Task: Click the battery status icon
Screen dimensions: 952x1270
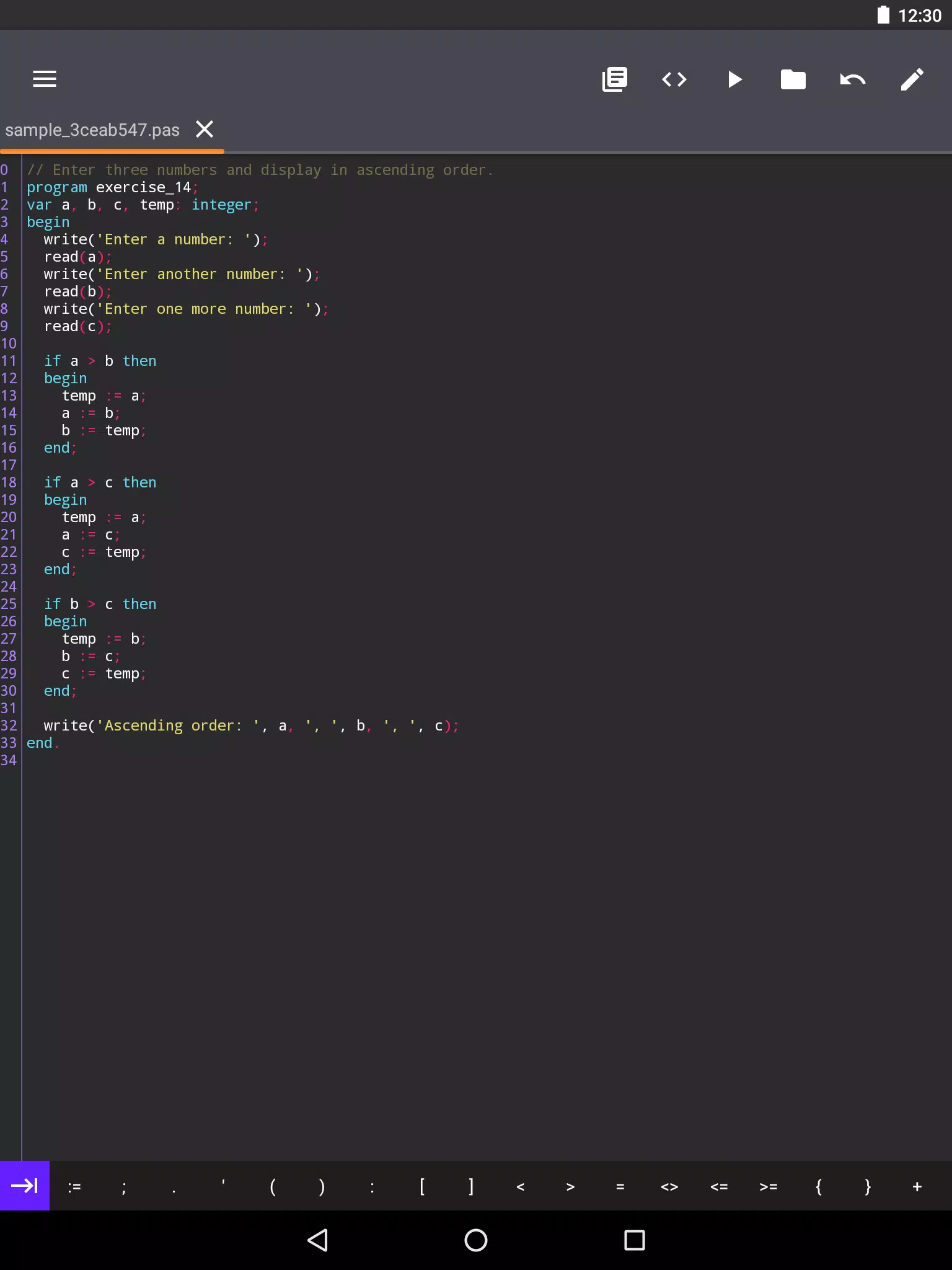Action: [883, 15]
